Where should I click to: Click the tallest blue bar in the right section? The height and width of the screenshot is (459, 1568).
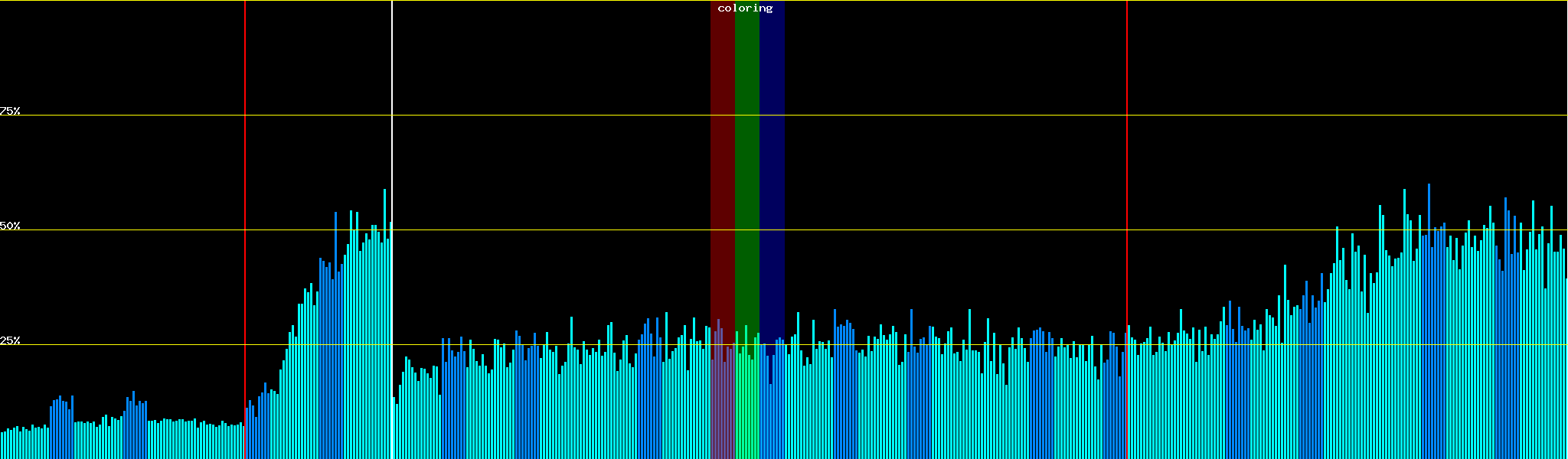1429,306
